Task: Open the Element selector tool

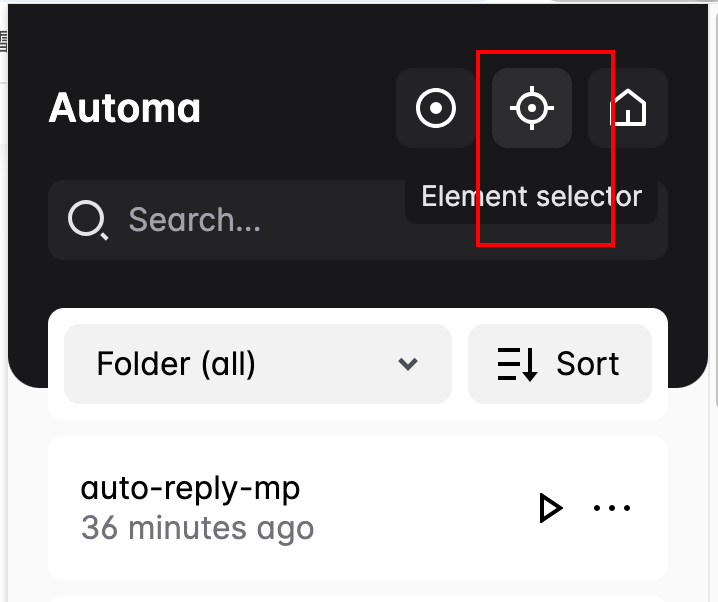Action: click(x=531, y=108)
